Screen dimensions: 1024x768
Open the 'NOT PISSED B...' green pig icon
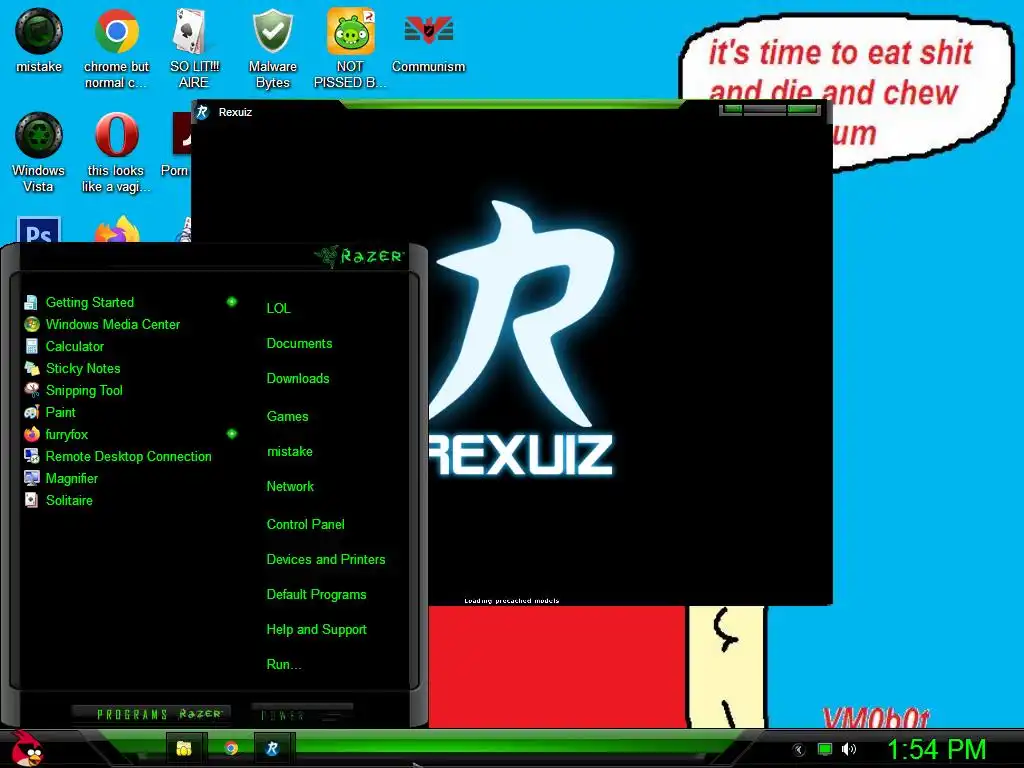(350, 48)
